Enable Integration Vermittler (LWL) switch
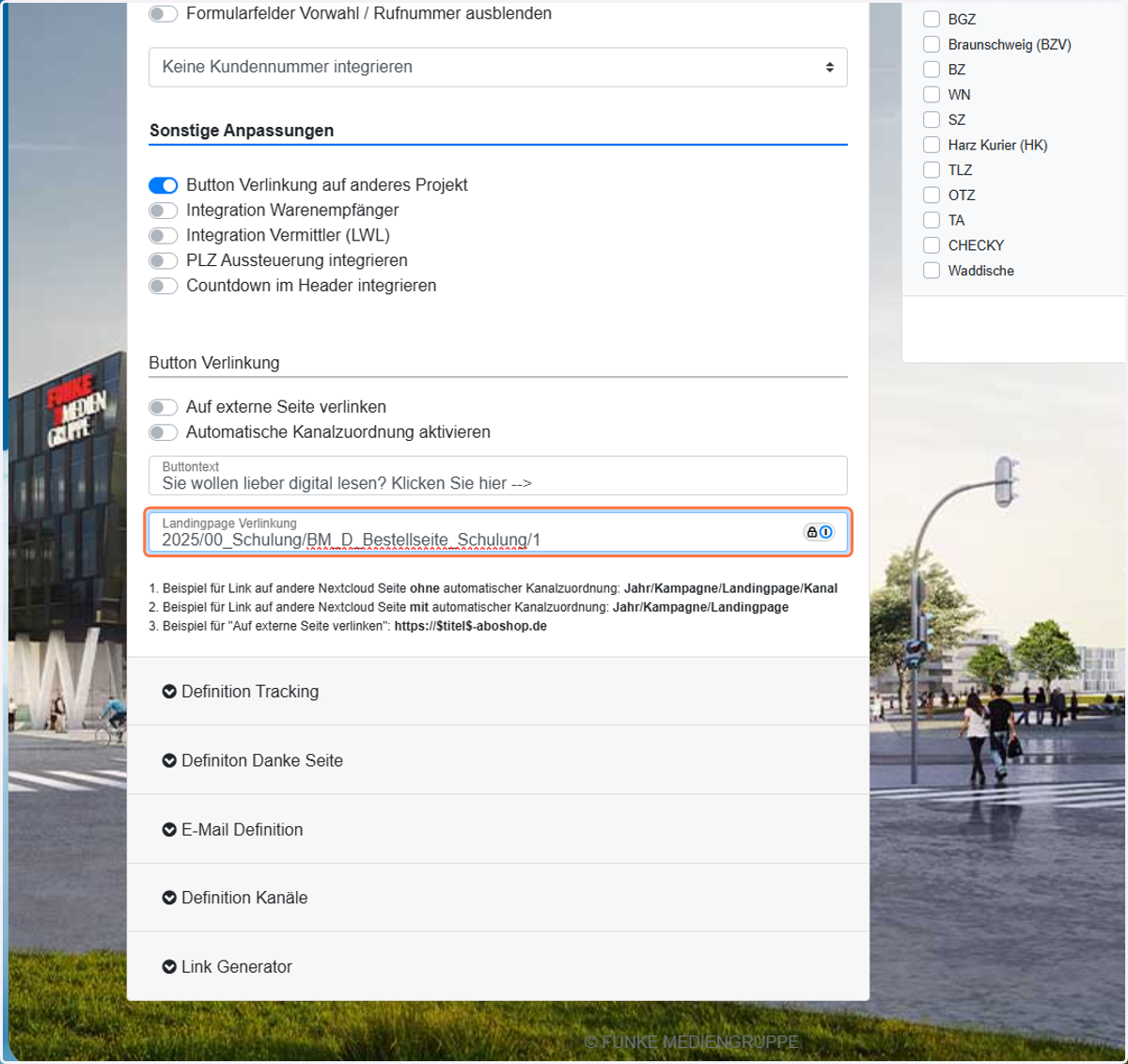This screenshot has width=1128, height=1064. pyautogui.click(x=164, y=236)
